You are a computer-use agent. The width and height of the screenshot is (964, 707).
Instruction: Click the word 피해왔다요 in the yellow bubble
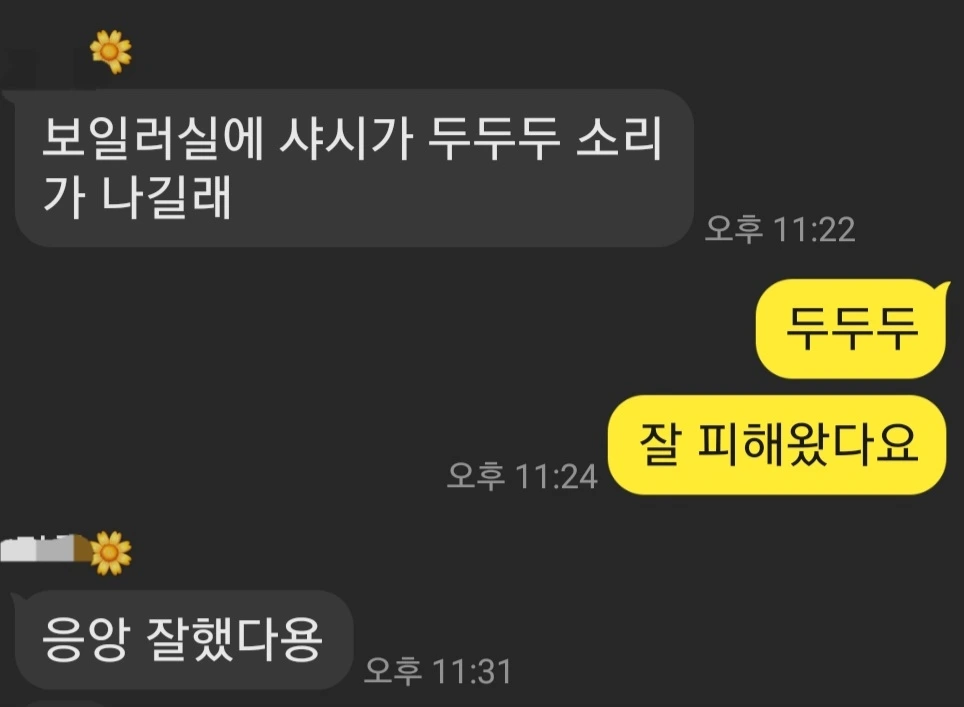tap(808, 444)
